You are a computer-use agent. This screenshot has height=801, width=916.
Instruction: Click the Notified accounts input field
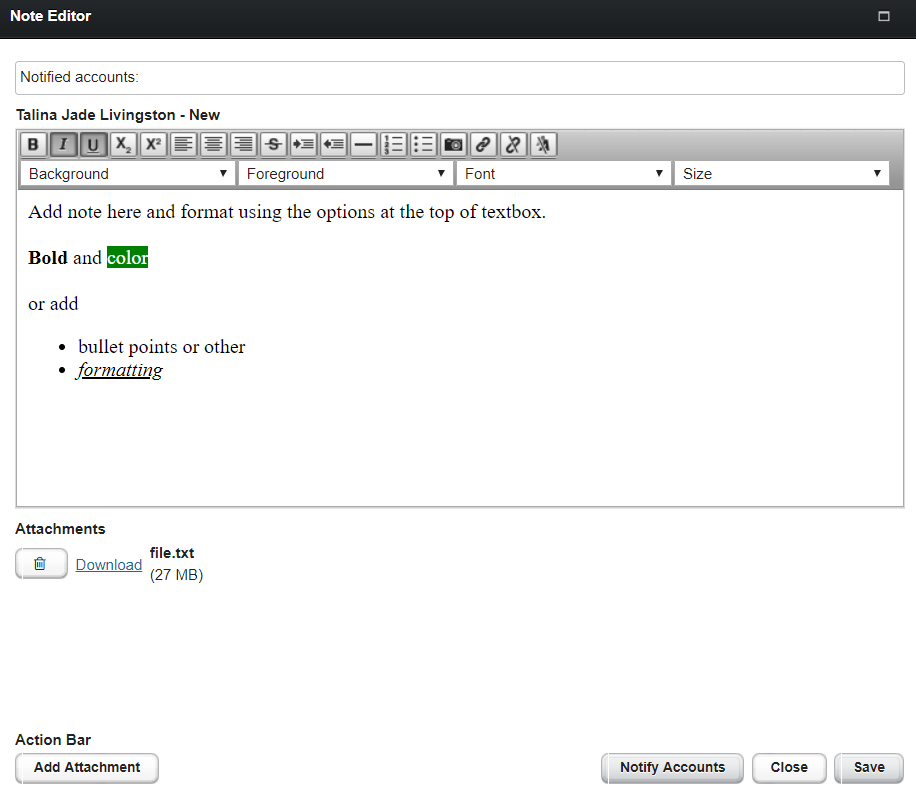click(460, 77)
